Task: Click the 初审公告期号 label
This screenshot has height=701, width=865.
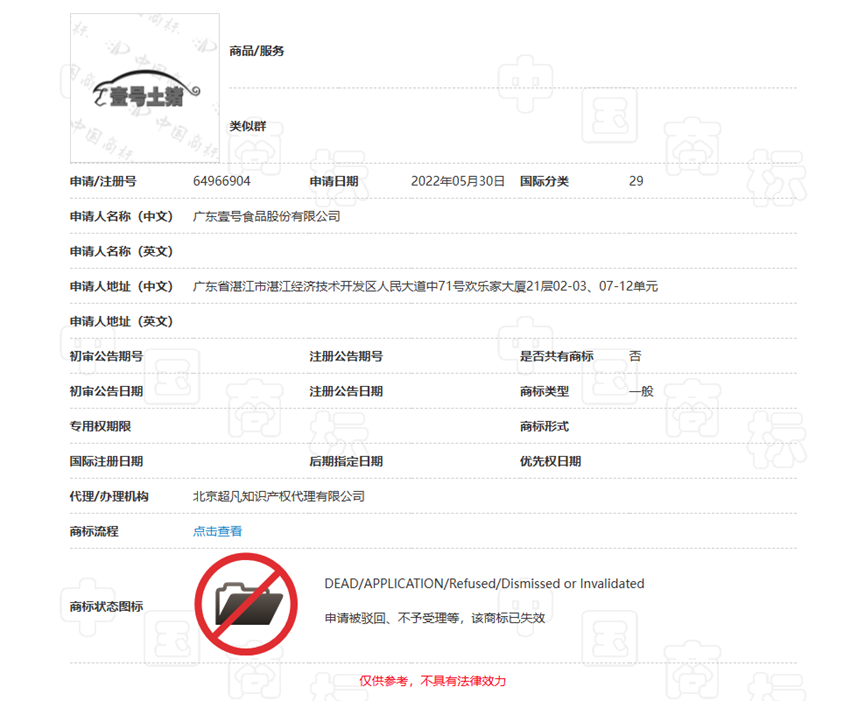Action: point(106,356)
